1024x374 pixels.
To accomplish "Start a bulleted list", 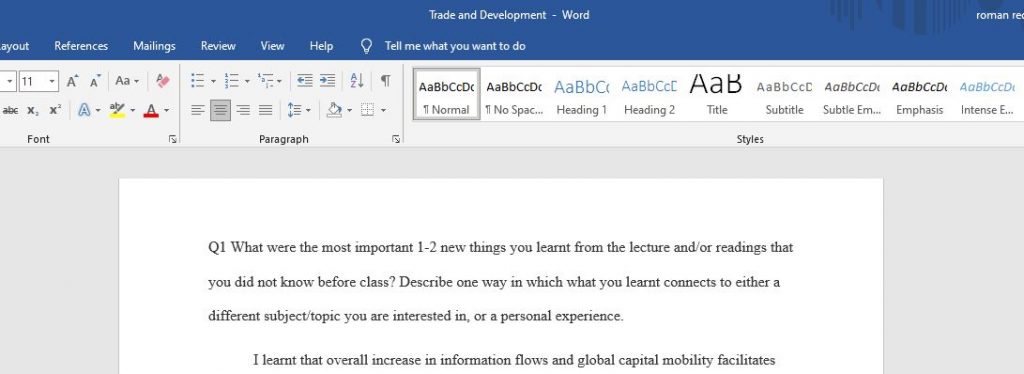I will 198,81.
